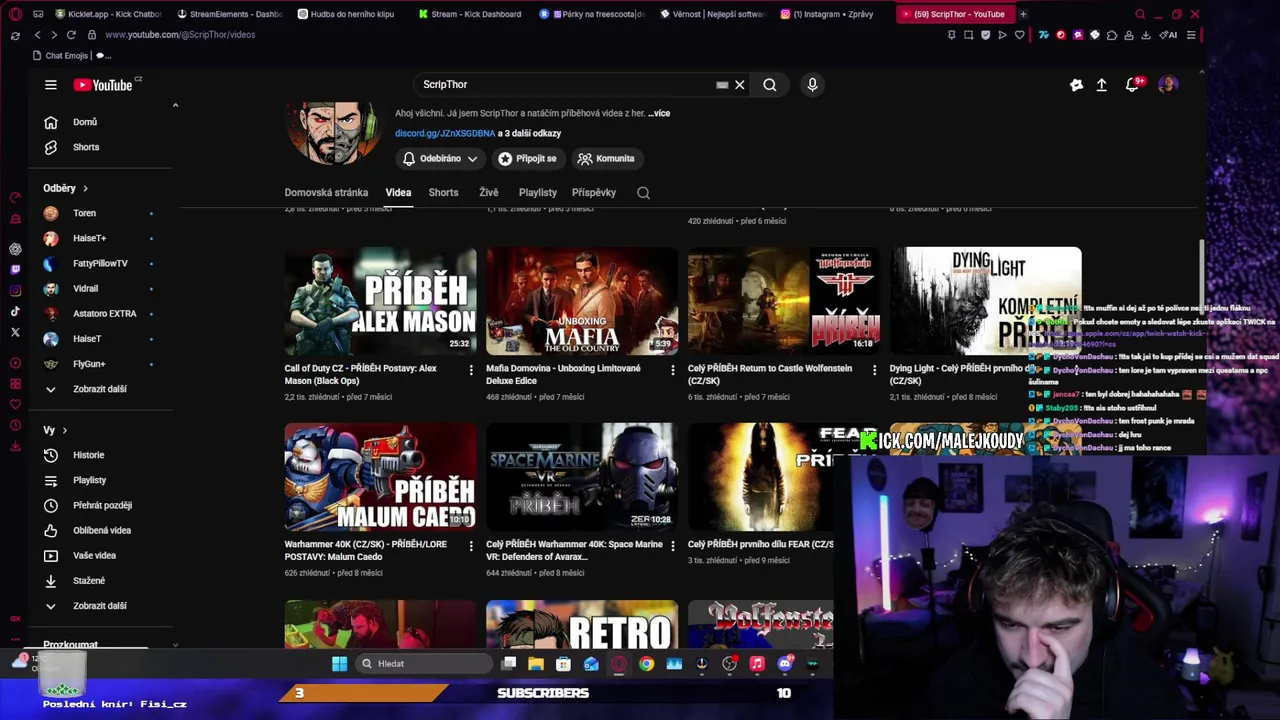
Task: Open Instagram icon in Opera sidebar
Action: [x=15, y=291]
